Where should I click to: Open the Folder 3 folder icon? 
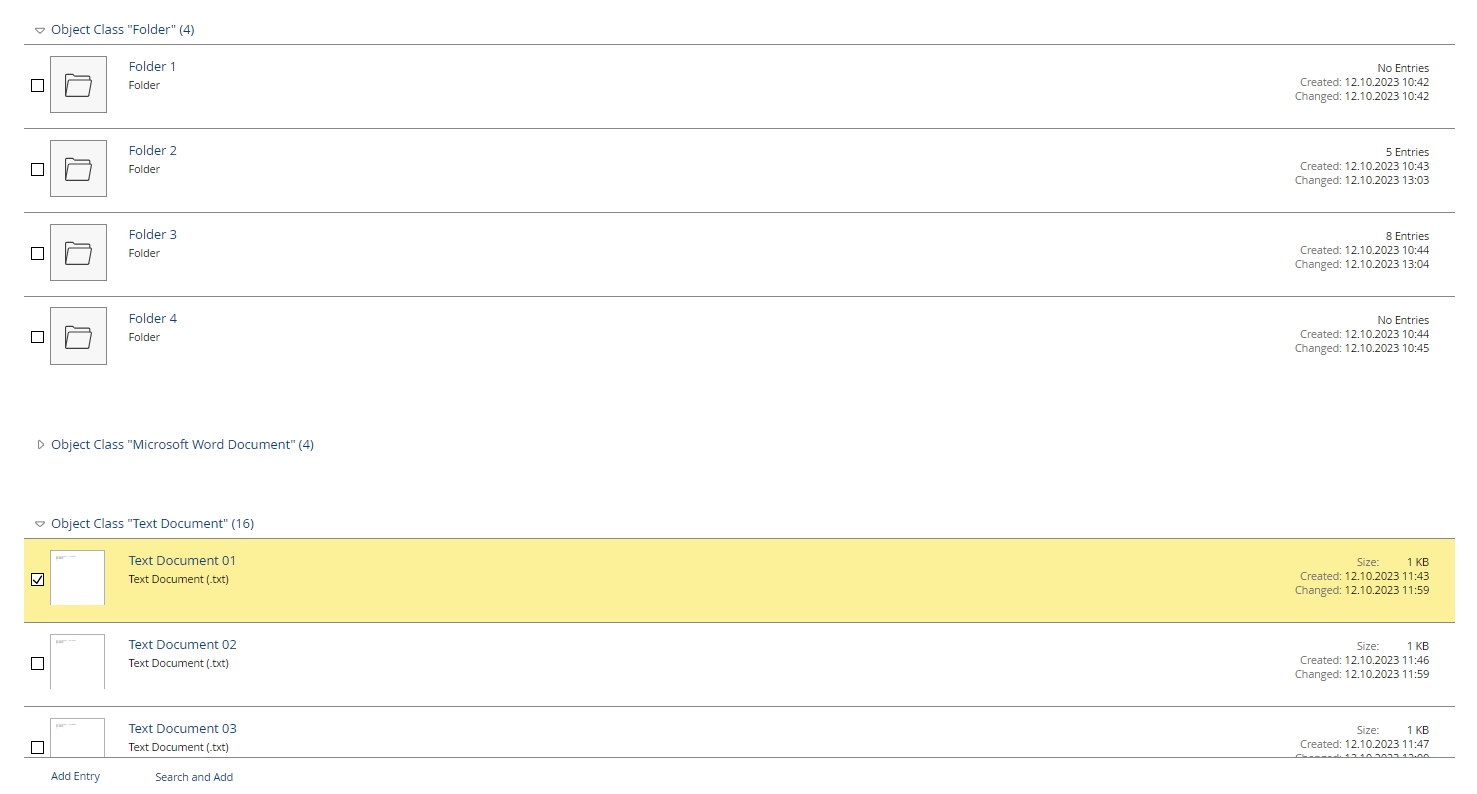pyautogui.click(x=78, y=252)
